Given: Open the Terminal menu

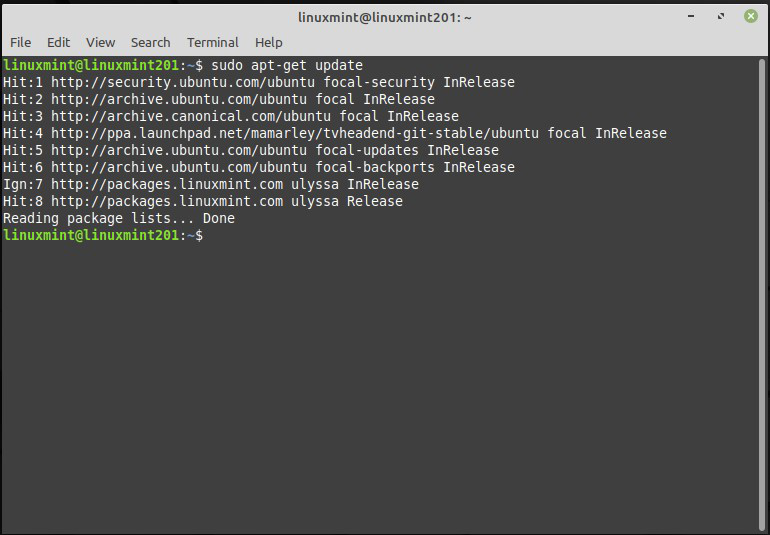Looking at the screenshot, I should [212, 42].
